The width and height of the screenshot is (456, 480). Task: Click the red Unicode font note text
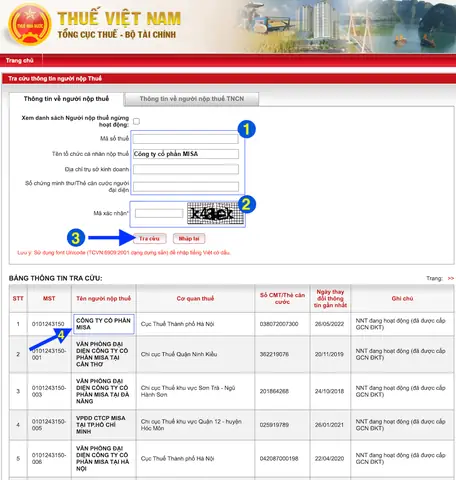click(124, 253)
